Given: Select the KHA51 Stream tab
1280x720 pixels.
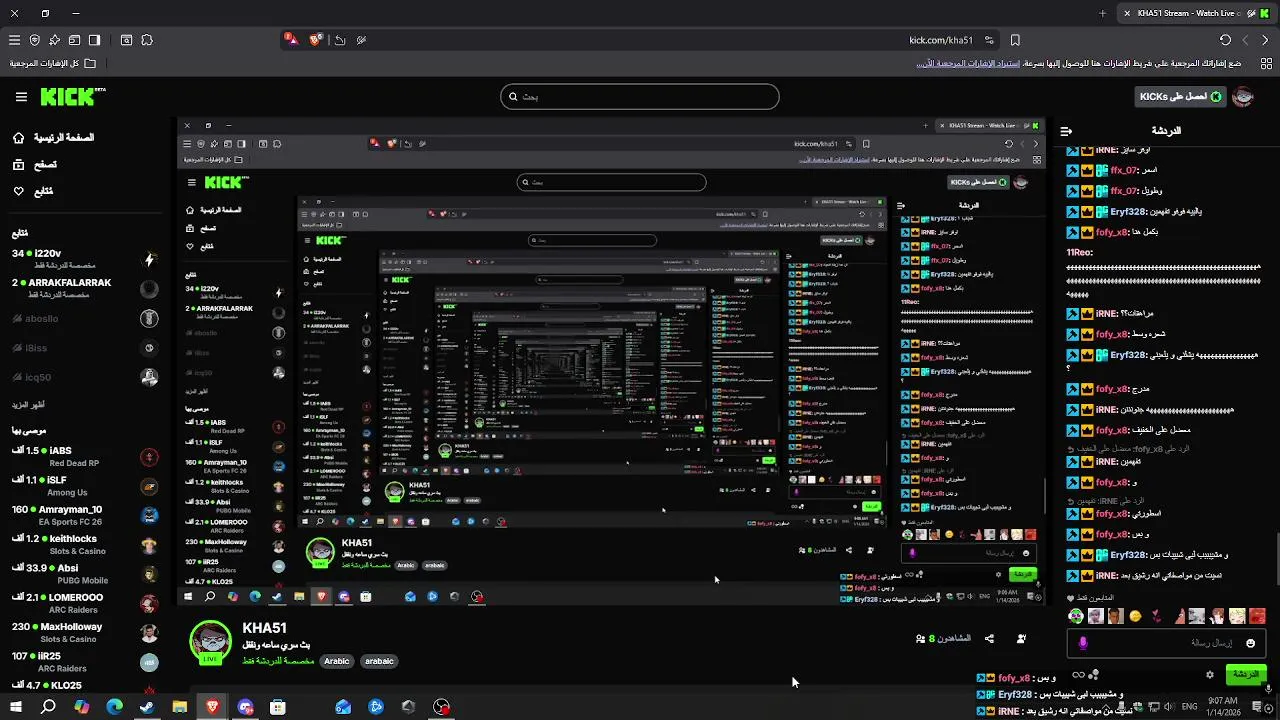Looking at the screenshot, I should pyautogui.click(x=1196, y=13).
